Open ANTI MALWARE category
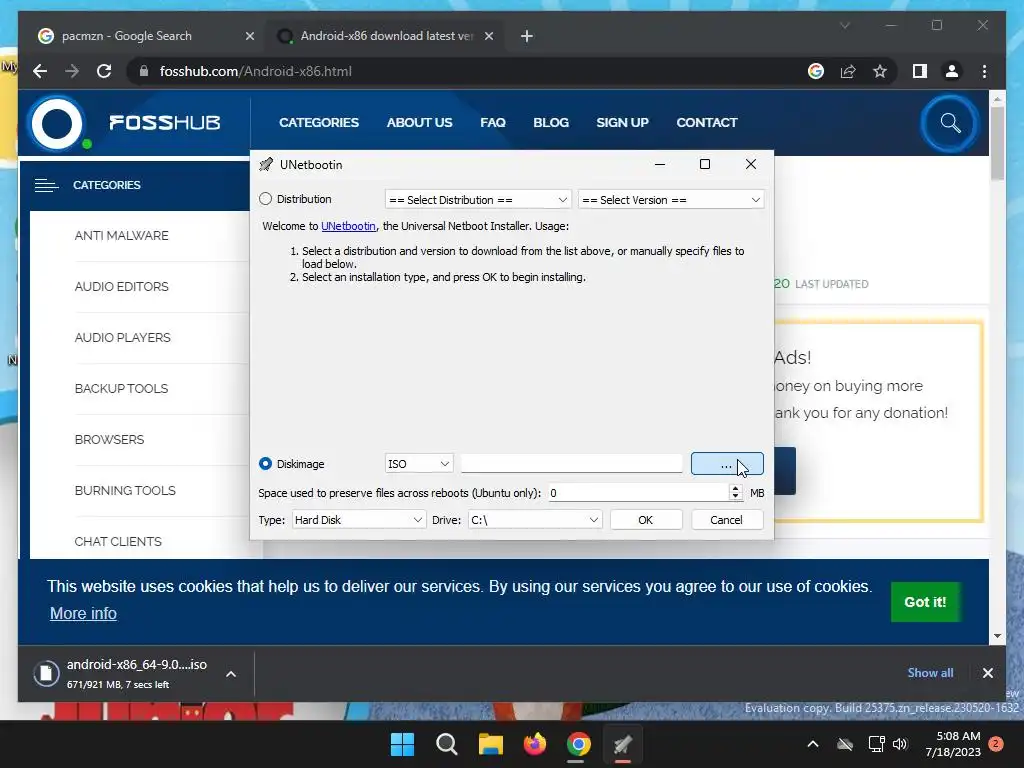The height and width of the screenshot is (768, 1024). click(x=121, y=236)
